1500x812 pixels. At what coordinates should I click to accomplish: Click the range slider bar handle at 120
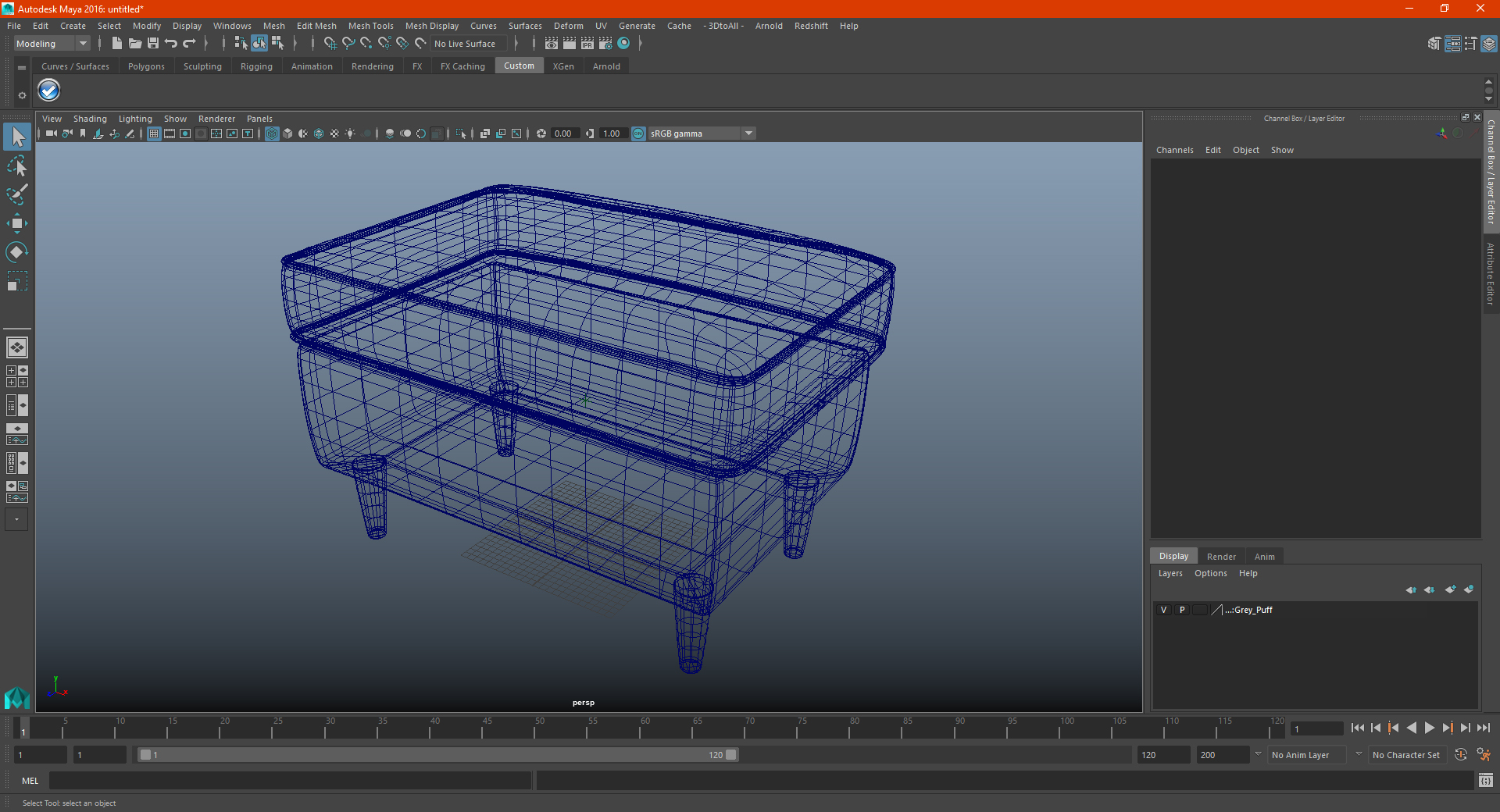tap(730, 755)
